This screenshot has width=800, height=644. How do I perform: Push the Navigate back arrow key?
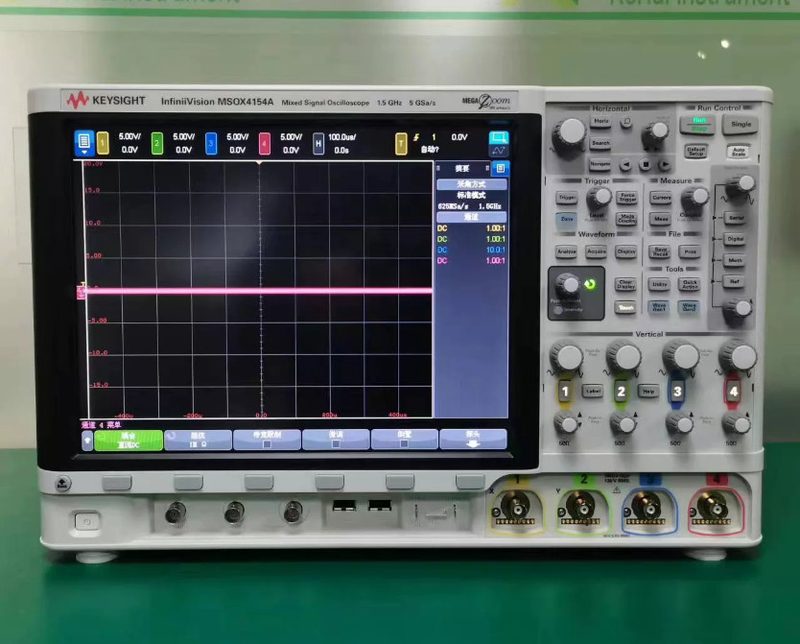(x=626, y=165)
